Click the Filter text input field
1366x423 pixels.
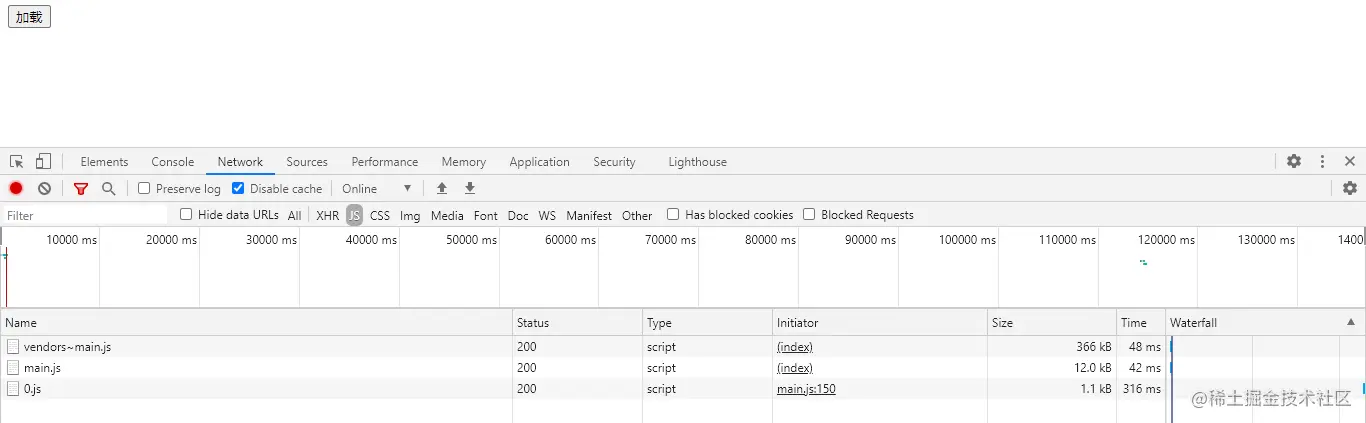85,215
